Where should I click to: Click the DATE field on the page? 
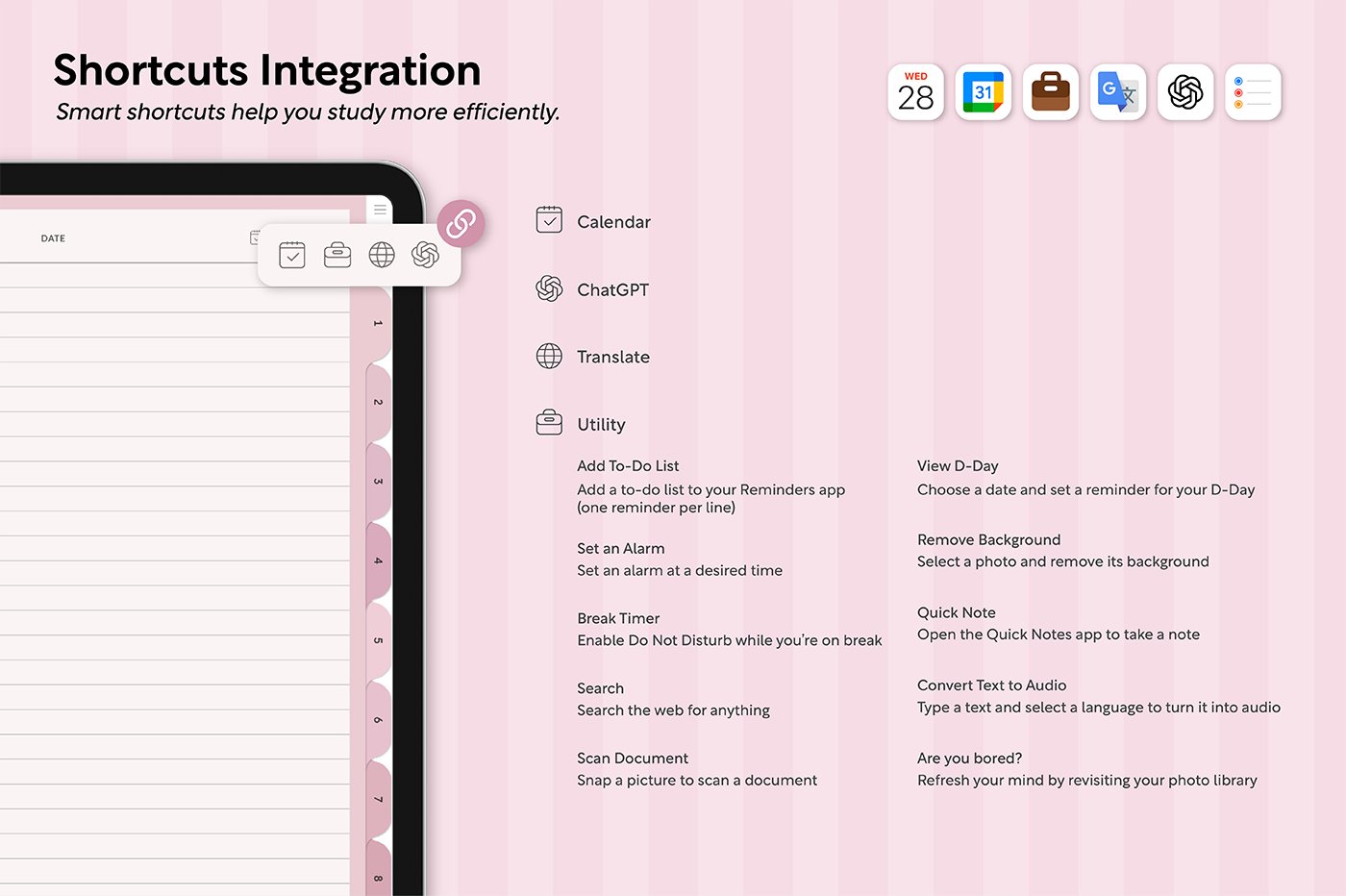tap(53, 238)
